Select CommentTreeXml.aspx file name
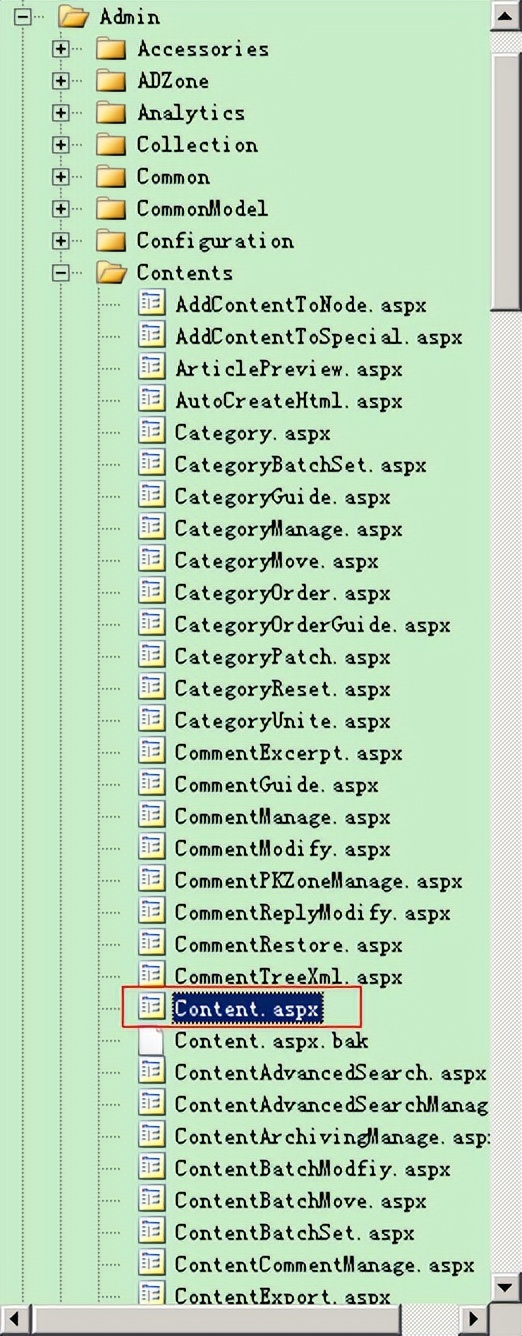 [x=288, y=978]
